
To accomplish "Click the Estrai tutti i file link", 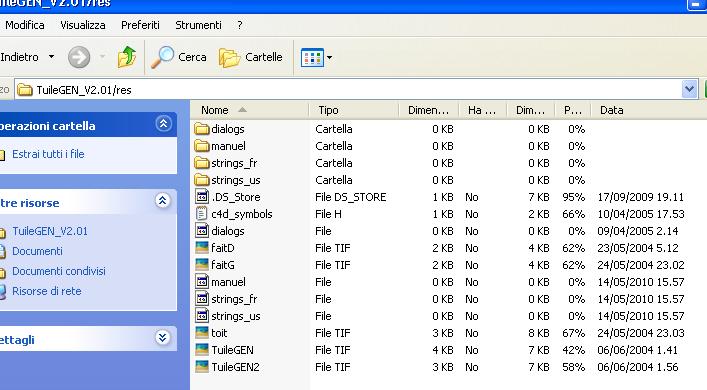I will pos(48,154).
